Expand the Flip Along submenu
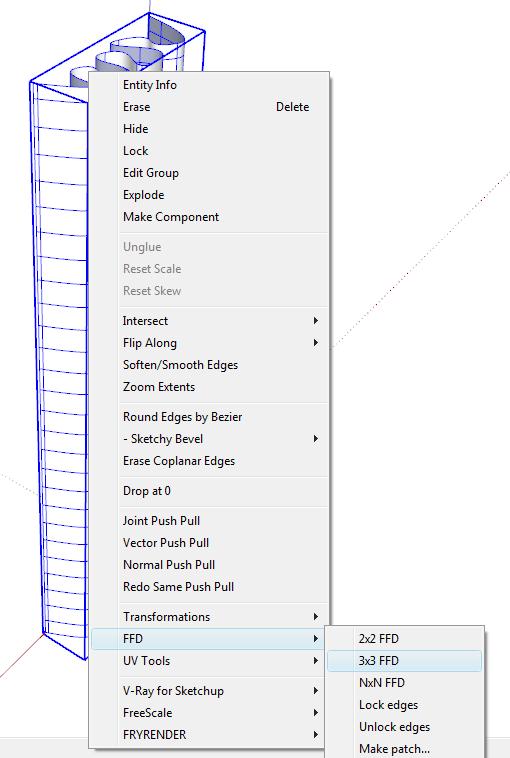510x758 pixels. click(210, 343)
